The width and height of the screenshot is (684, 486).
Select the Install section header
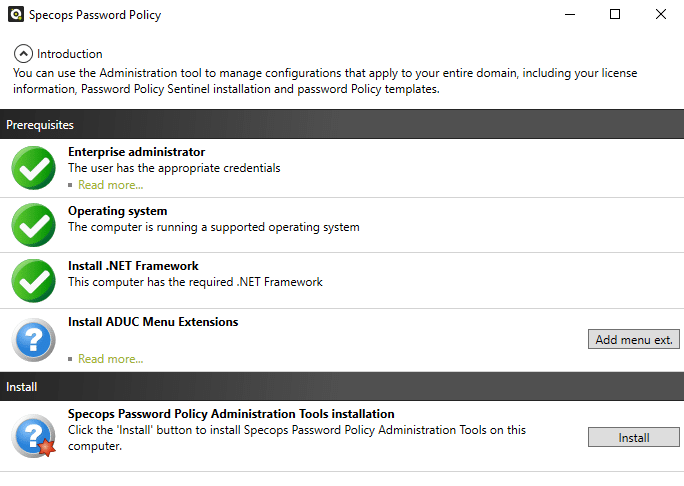click(x=342, y=387)
